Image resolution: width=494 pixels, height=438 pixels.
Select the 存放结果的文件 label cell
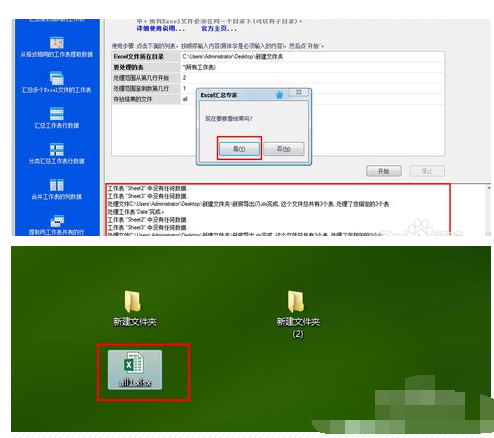point(146,99)
